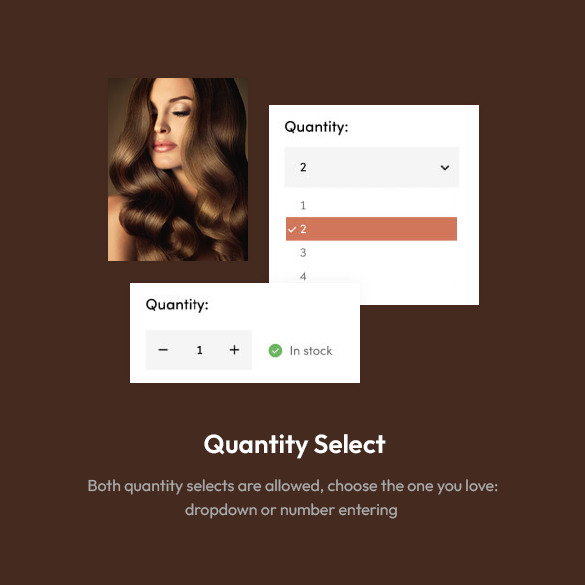The height and width of the screenshot is (585, 585).
Task: Click the orange highlighted row in dropdown
Action: (371, 229)
